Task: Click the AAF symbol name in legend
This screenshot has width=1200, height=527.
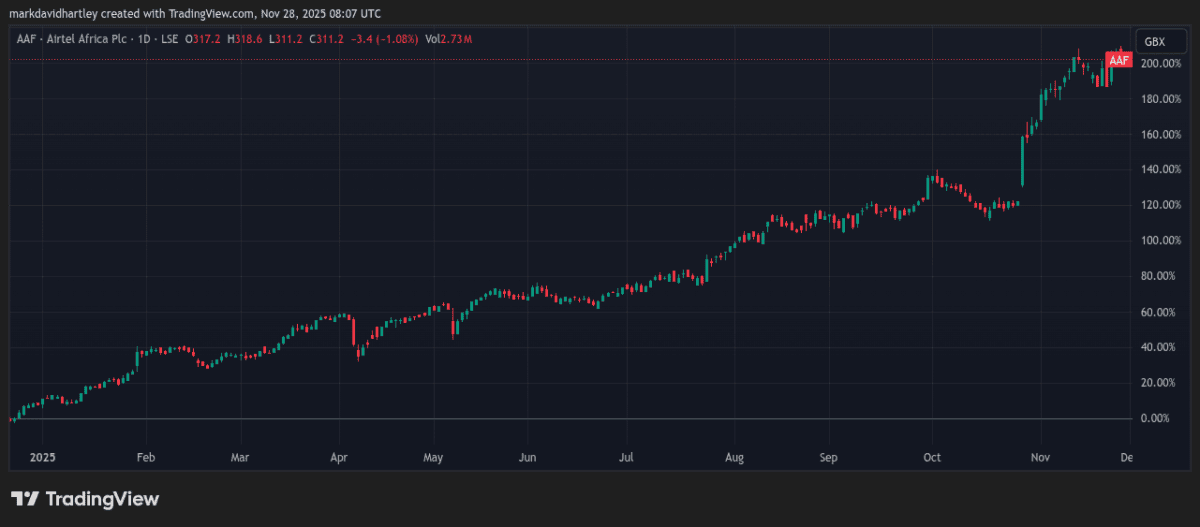Action: (x=28, y=39)
